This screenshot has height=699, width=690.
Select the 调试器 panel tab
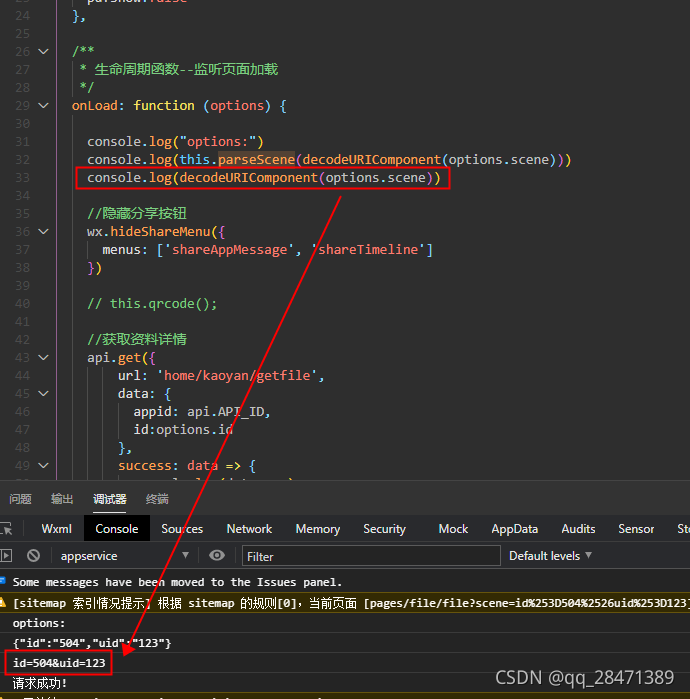click(110, 499)
